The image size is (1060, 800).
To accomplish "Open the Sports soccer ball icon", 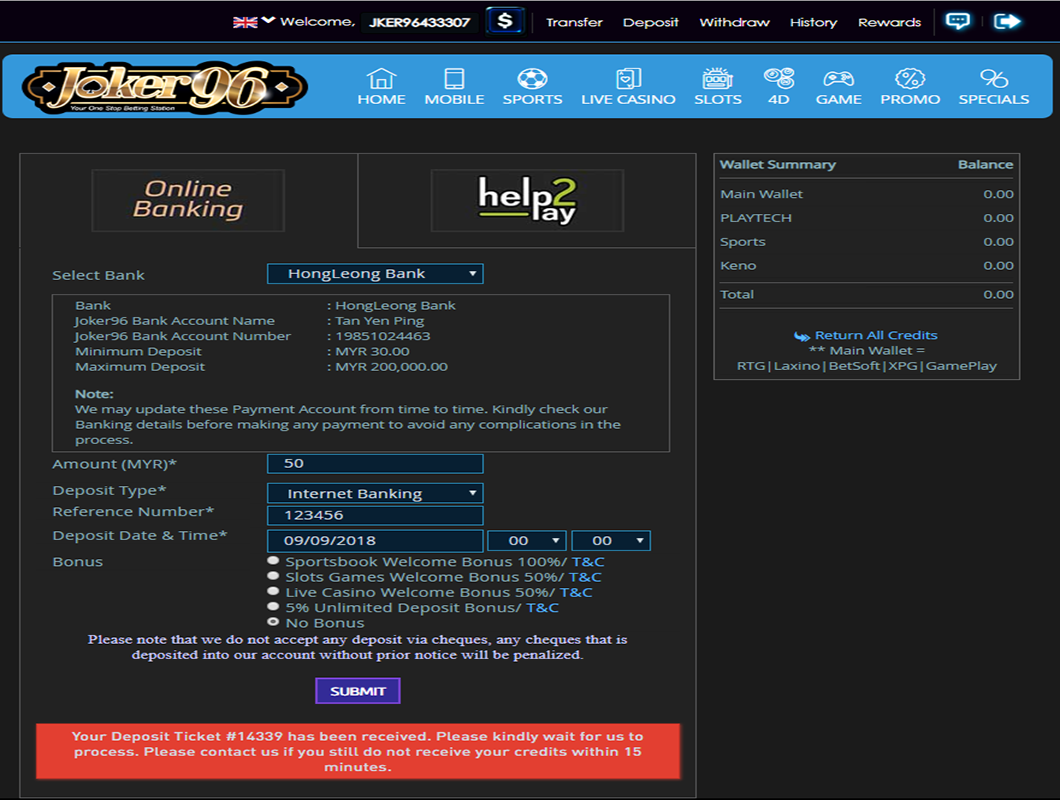I will (x=532, y=79).
